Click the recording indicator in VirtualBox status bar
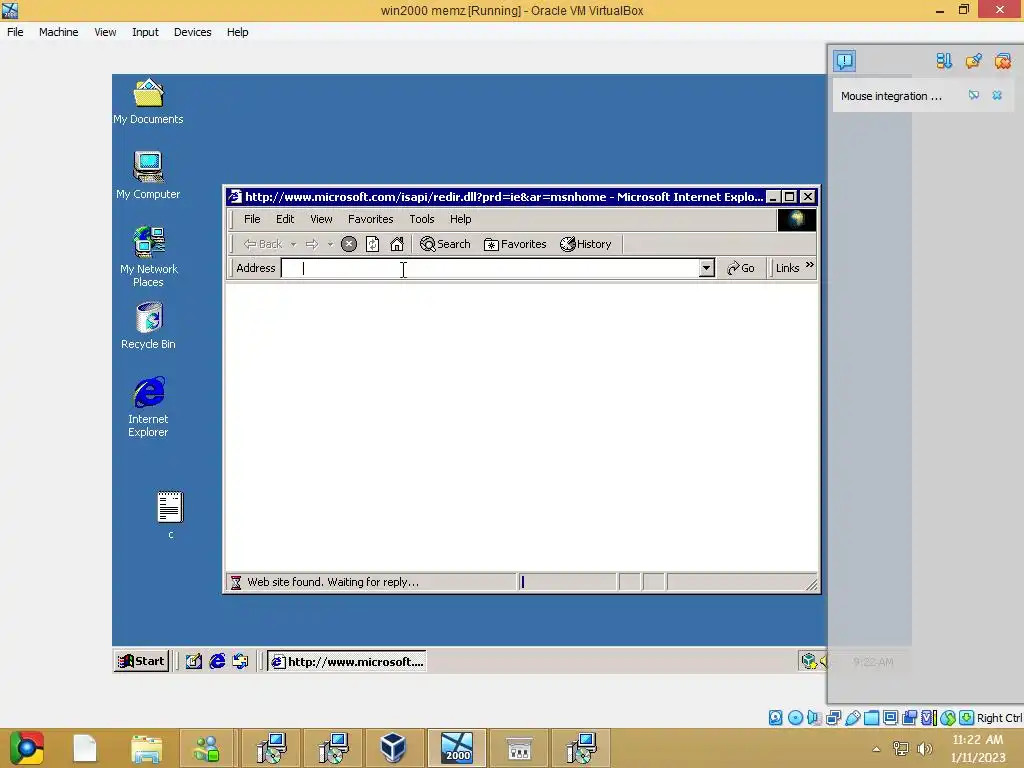This screenshot has width=1024, height=768. (x=909, y=718)
